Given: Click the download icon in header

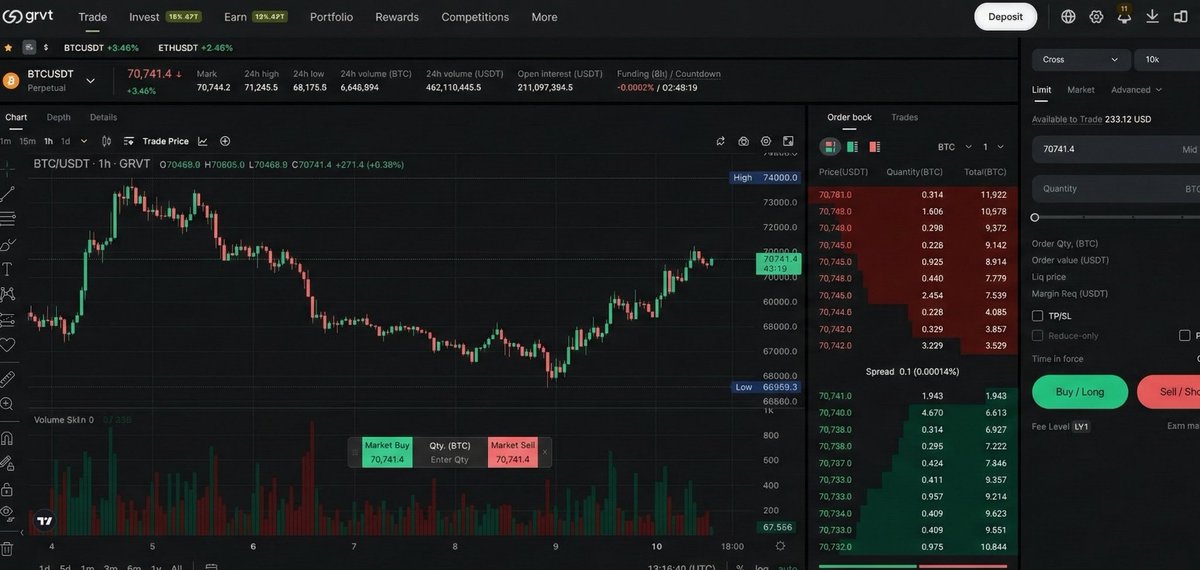Looking at the screenshot, I should pos(1152,17).
